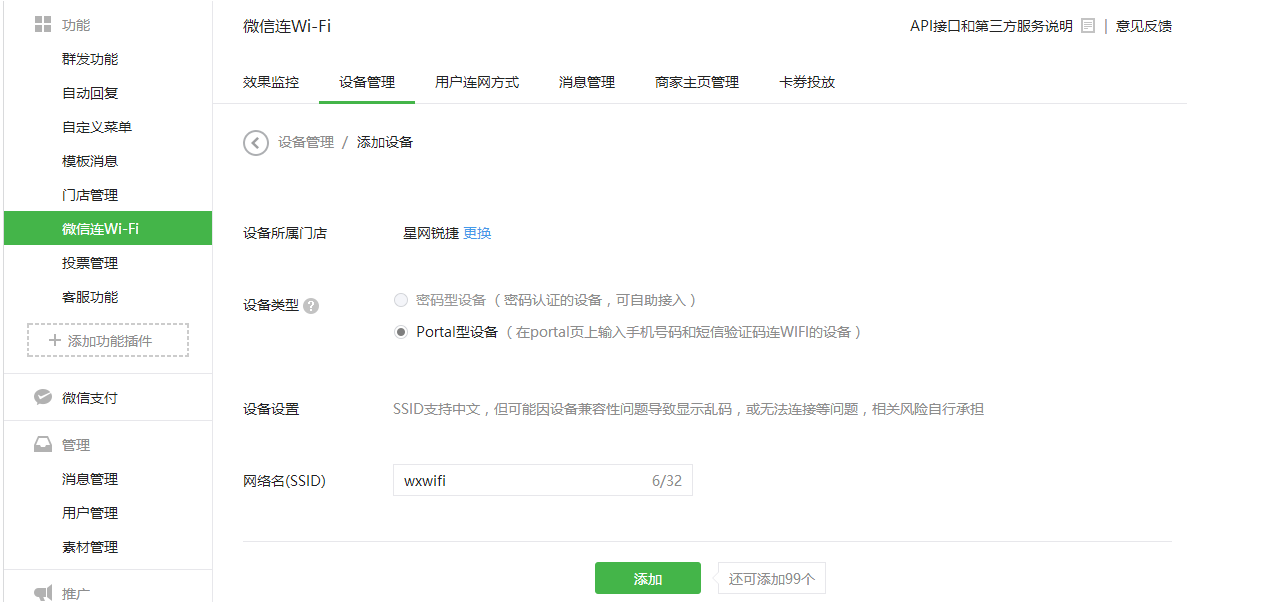Click the 更换 link next to 星网锐捷

coord(477,233)
